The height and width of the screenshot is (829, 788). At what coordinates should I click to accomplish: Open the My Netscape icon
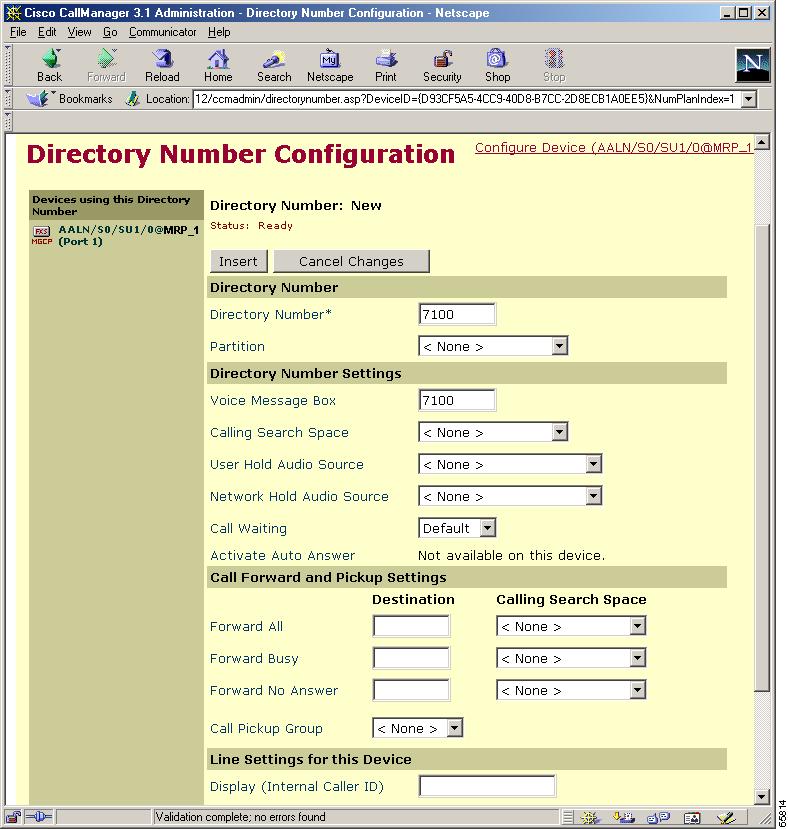pos(330,65)
